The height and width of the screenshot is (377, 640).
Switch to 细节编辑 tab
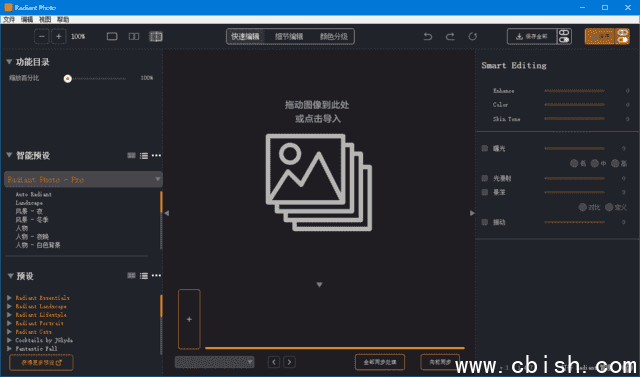tap(289, 36)
